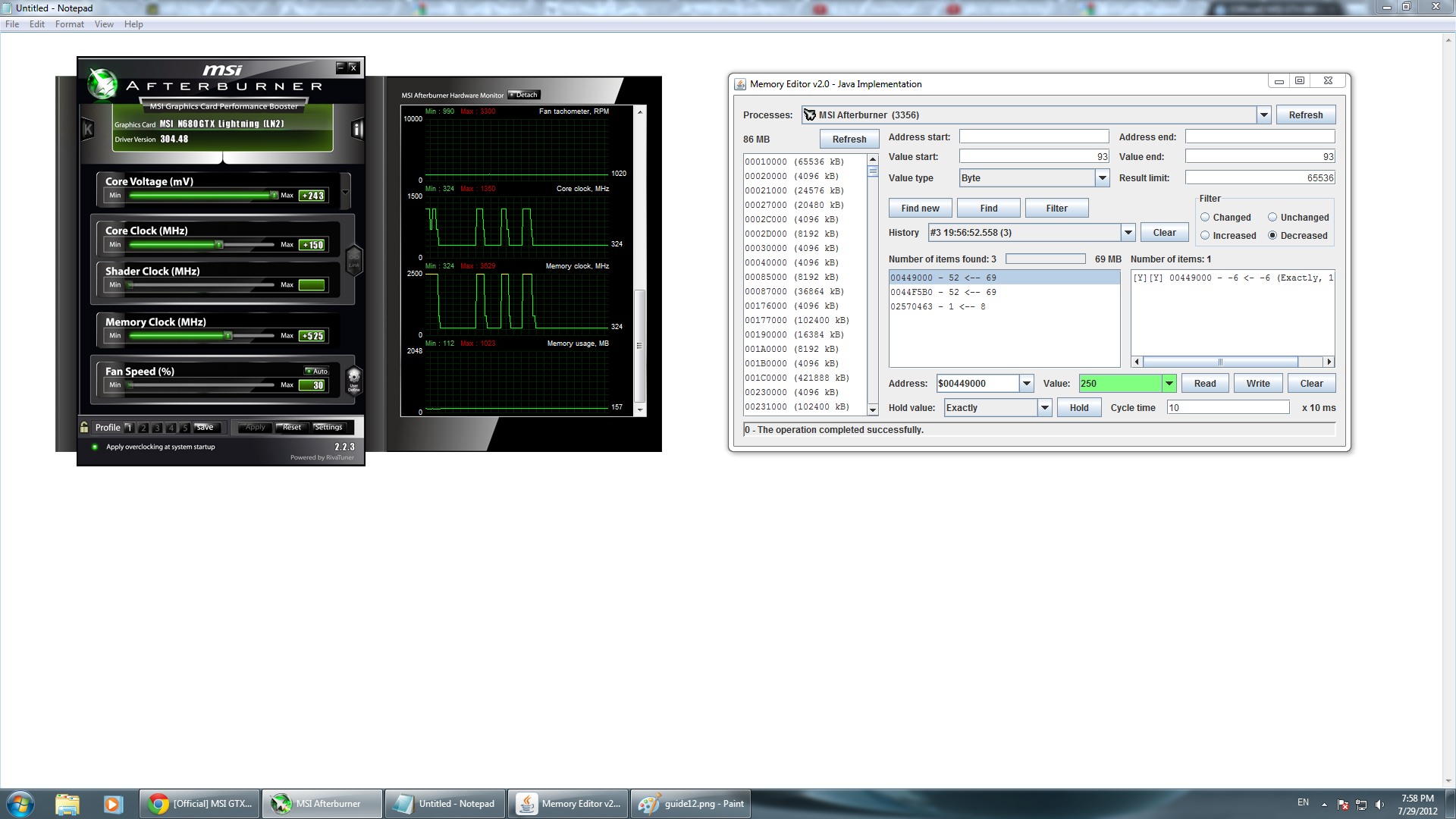Image resolution: width=1456 pixels, height=819 pixels.
Task: Select Afterburner profile slot 2
Action: (143, 428)
